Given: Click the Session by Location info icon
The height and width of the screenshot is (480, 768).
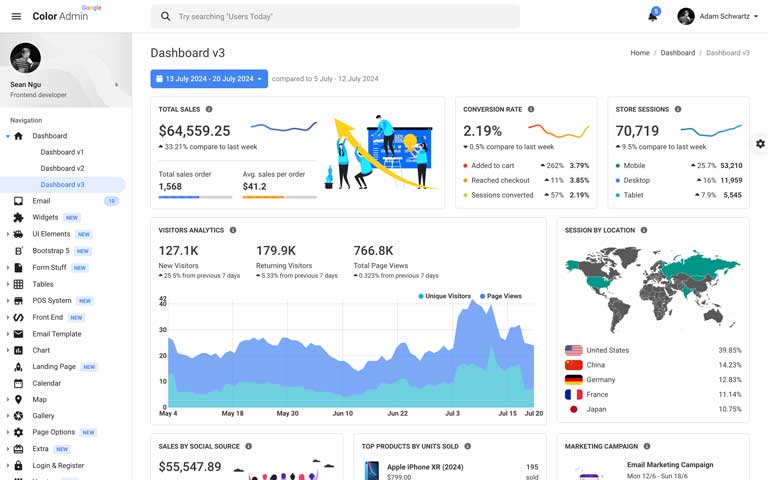Looking at the screenshot, I should pyautogui.click(x=644, y=230).
